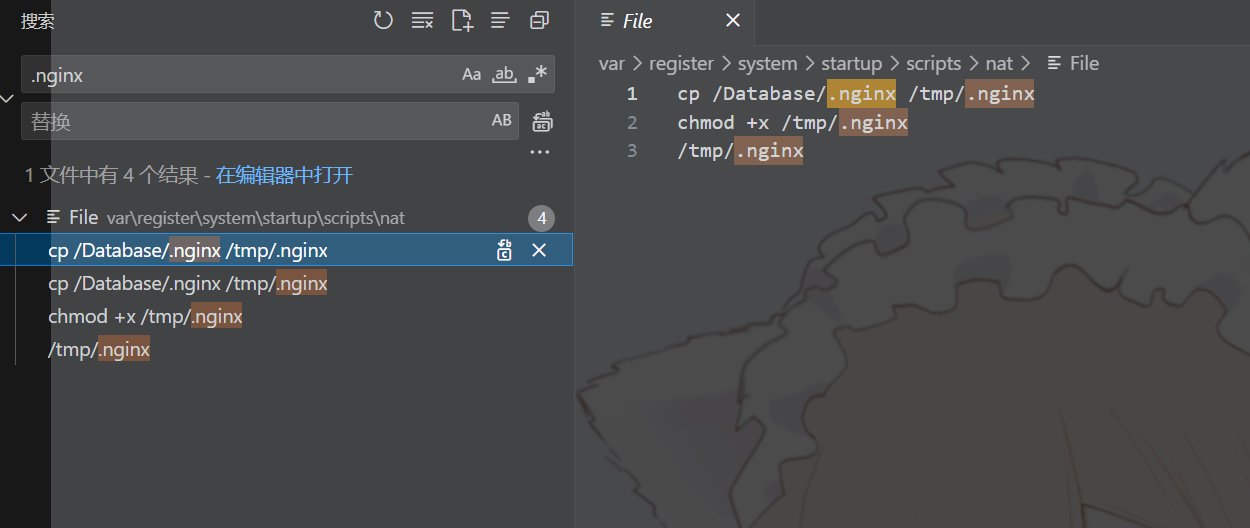Viewport: 1250px width, 528px height.
Task: Close the File editor tab
Action: (x=733, y=21)
